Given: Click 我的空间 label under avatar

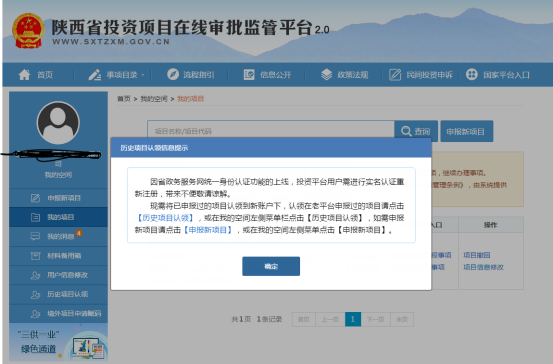Looking at the screenshot, I should click(58, 175).
